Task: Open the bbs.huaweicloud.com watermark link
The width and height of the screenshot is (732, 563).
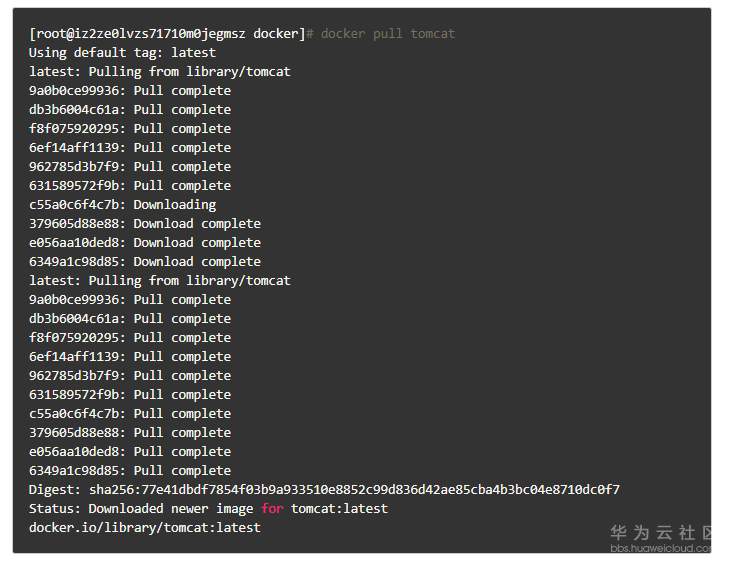Action: click(660, 548)
